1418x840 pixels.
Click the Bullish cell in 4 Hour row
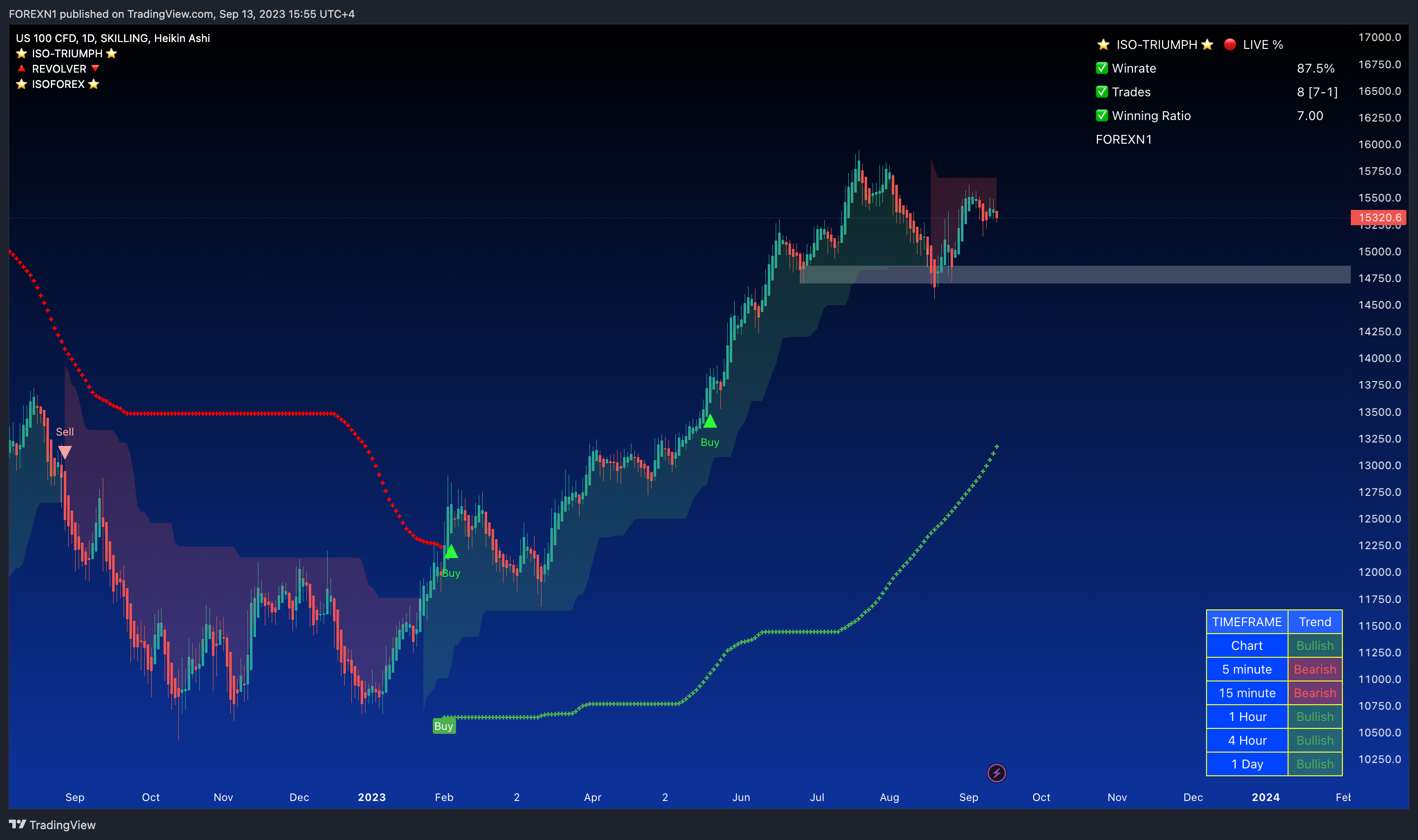tap(1315, 740)
